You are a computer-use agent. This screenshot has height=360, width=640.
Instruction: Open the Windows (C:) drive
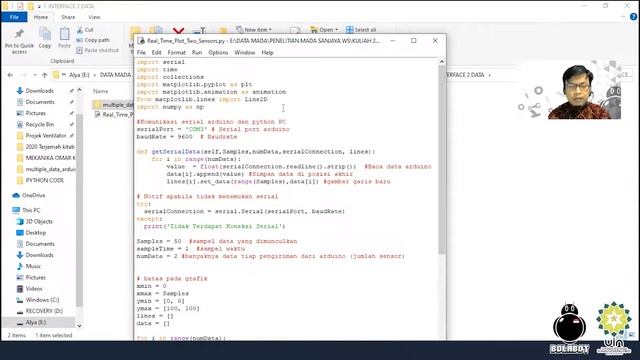click(42, 300)
